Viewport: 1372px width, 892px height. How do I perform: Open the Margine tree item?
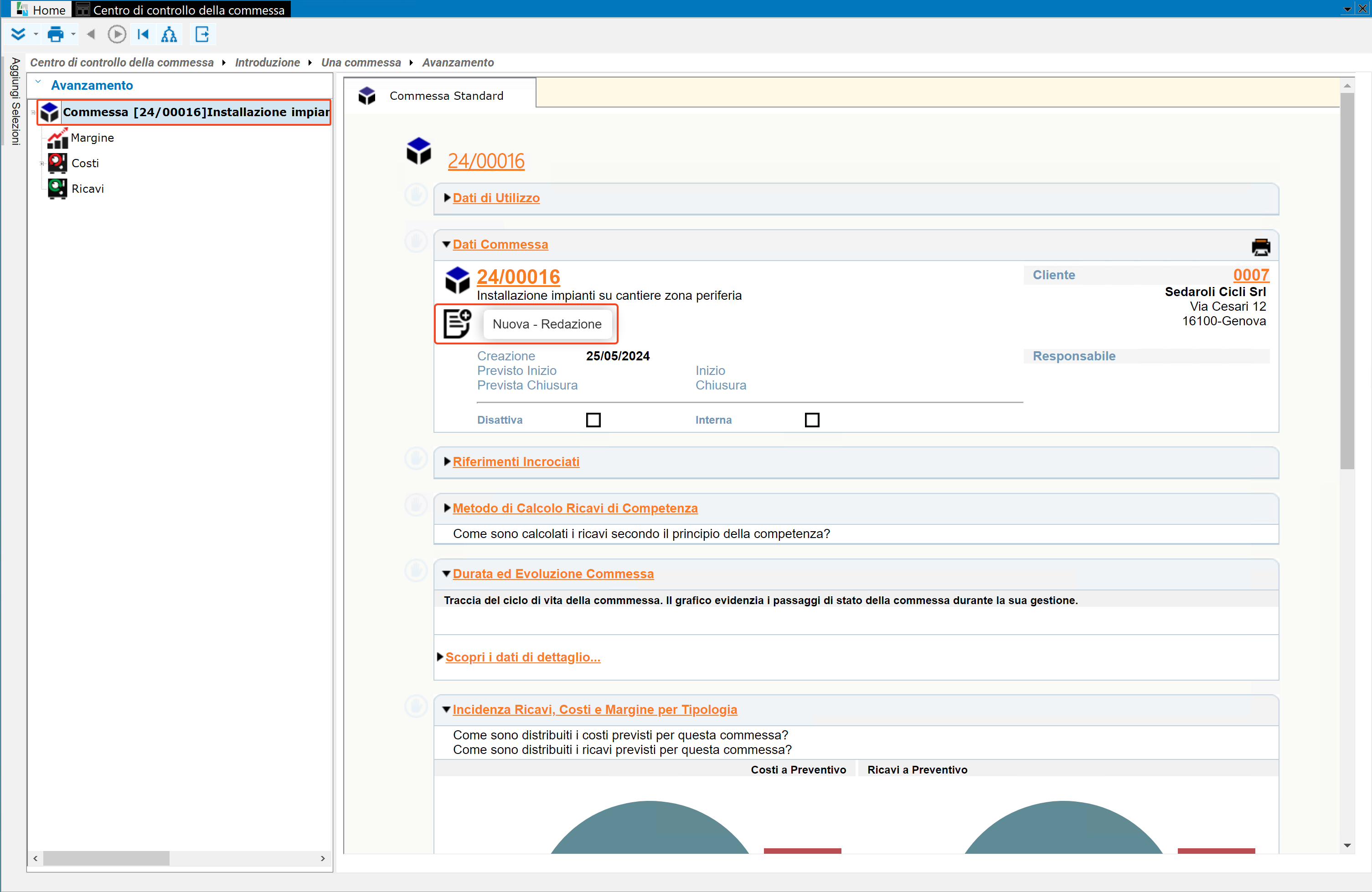coord(92,138)
